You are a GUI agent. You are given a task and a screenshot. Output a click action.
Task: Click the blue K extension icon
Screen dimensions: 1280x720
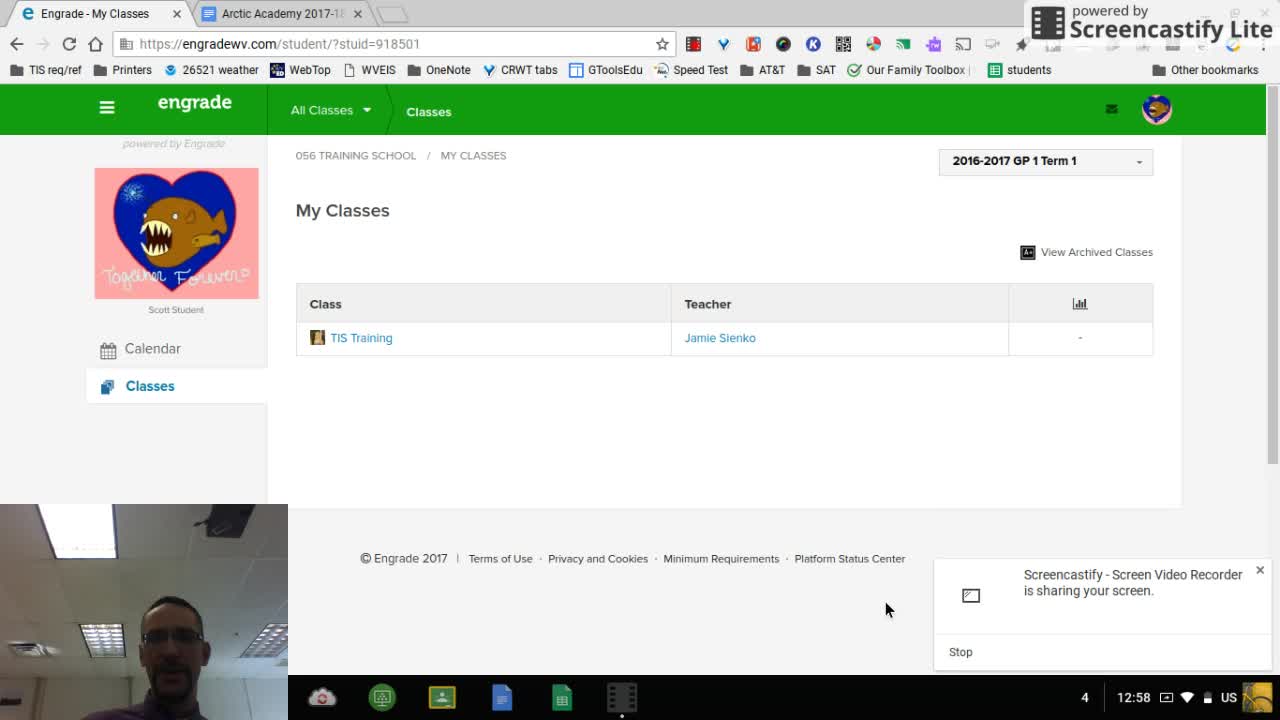[813, 44]
